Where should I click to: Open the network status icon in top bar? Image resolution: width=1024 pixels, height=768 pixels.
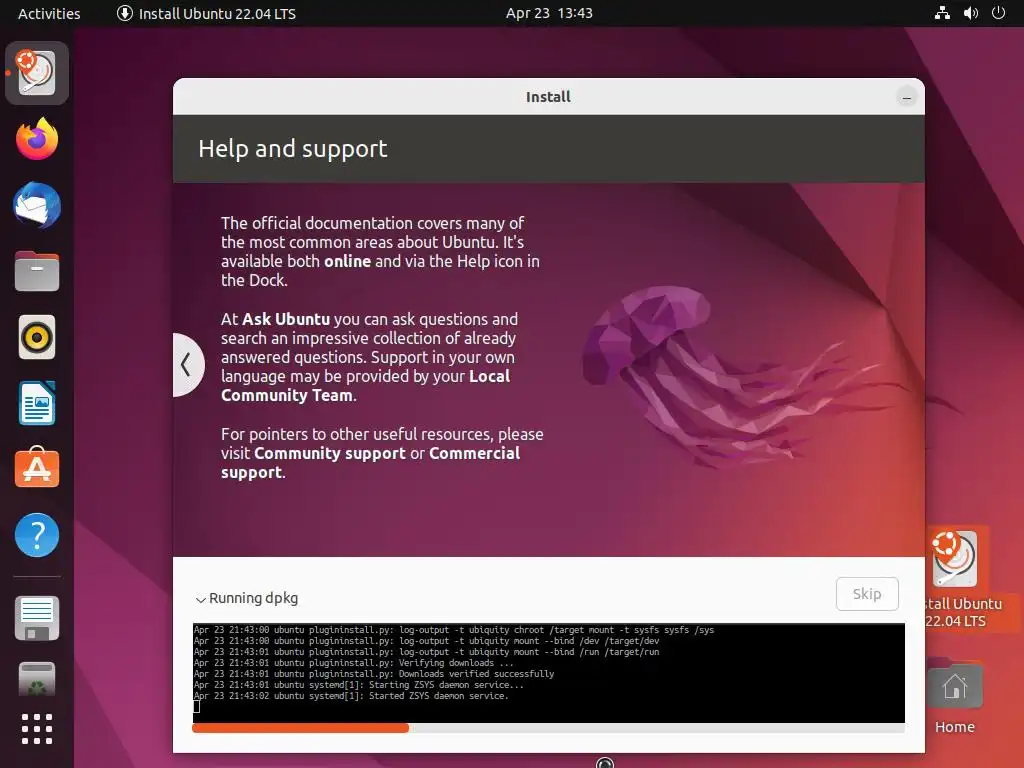[942, 13]
